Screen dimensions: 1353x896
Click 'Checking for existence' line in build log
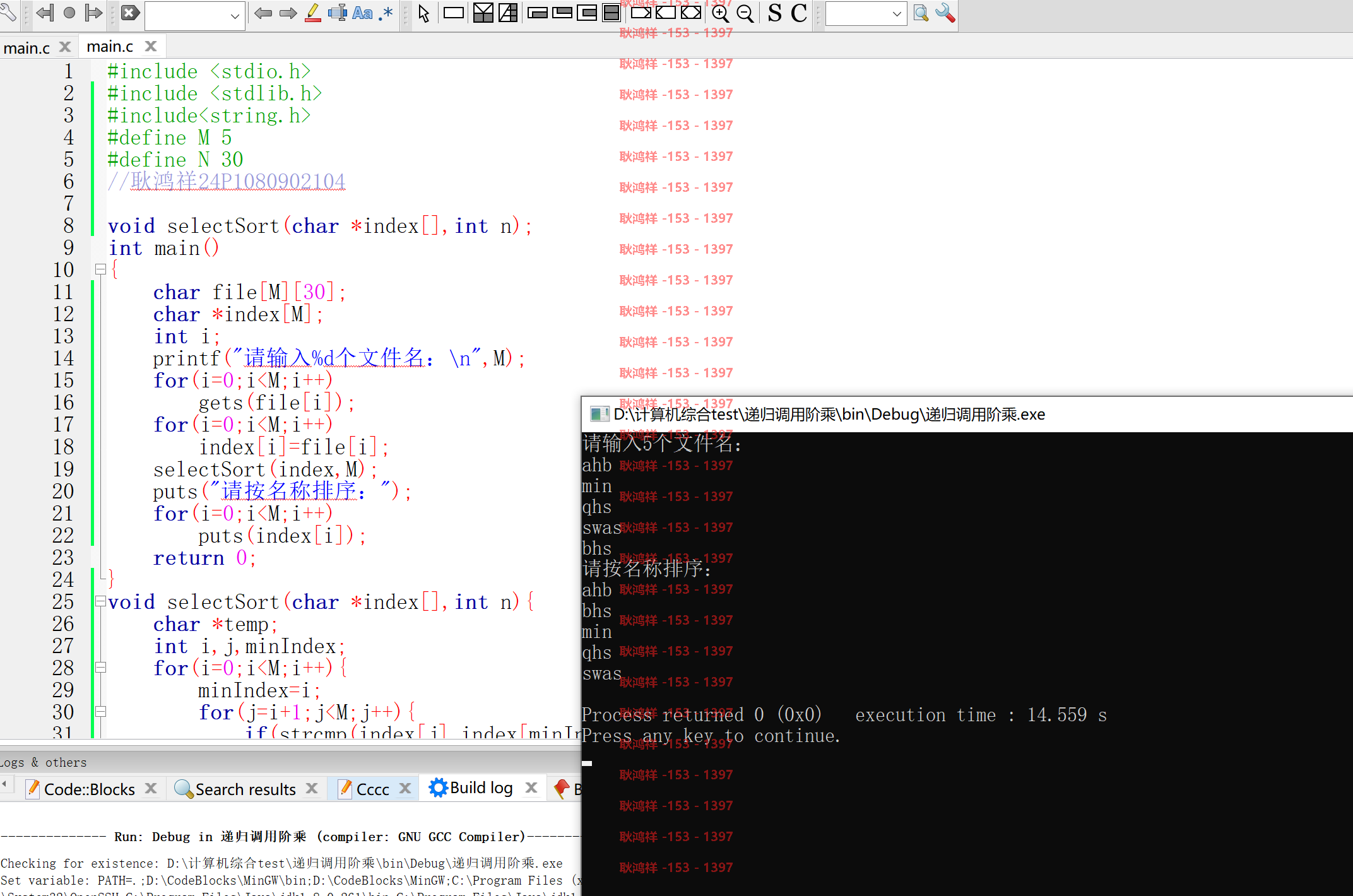(x=281, y=863)
